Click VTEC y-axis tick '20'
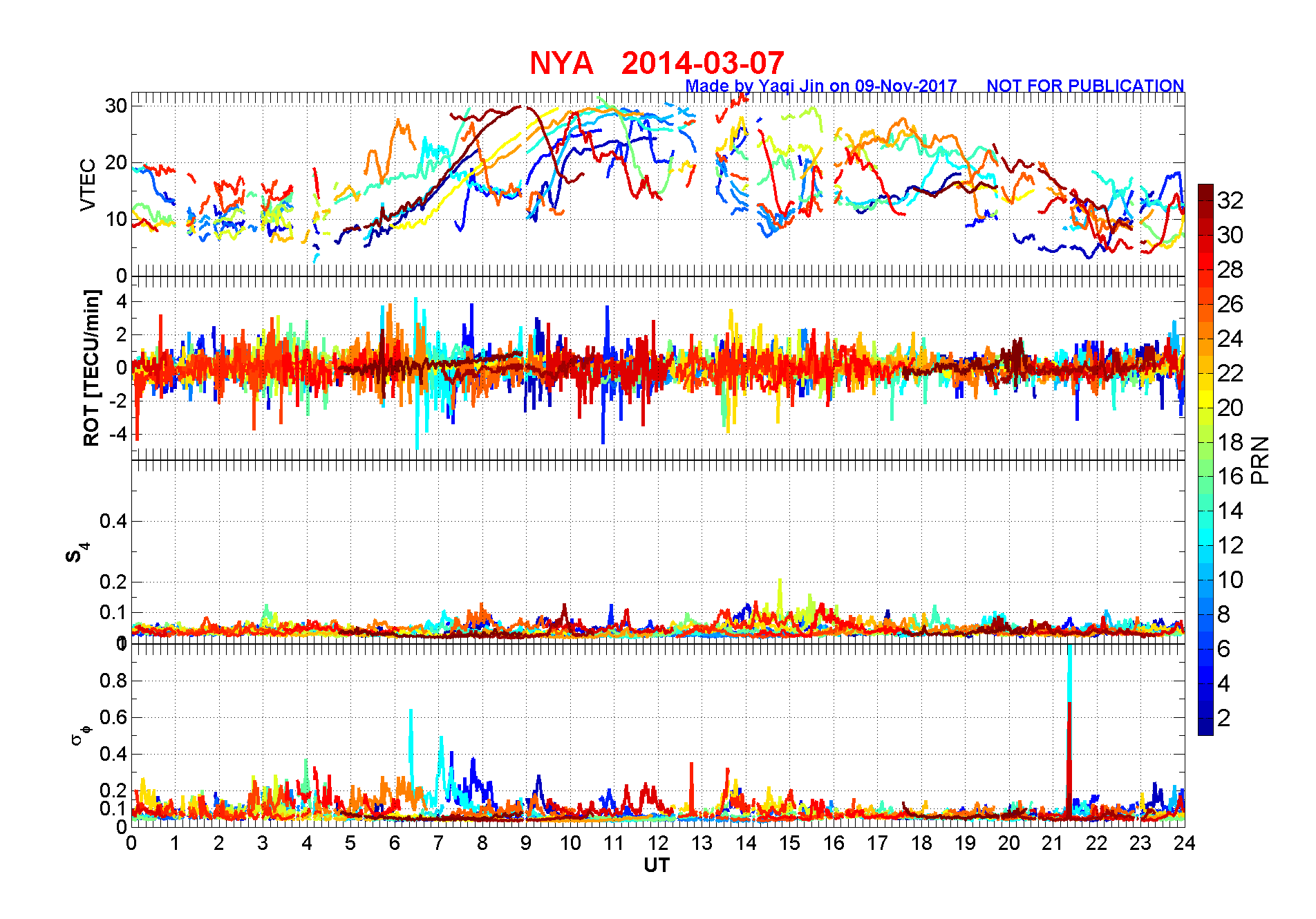 tap(116, 163)
